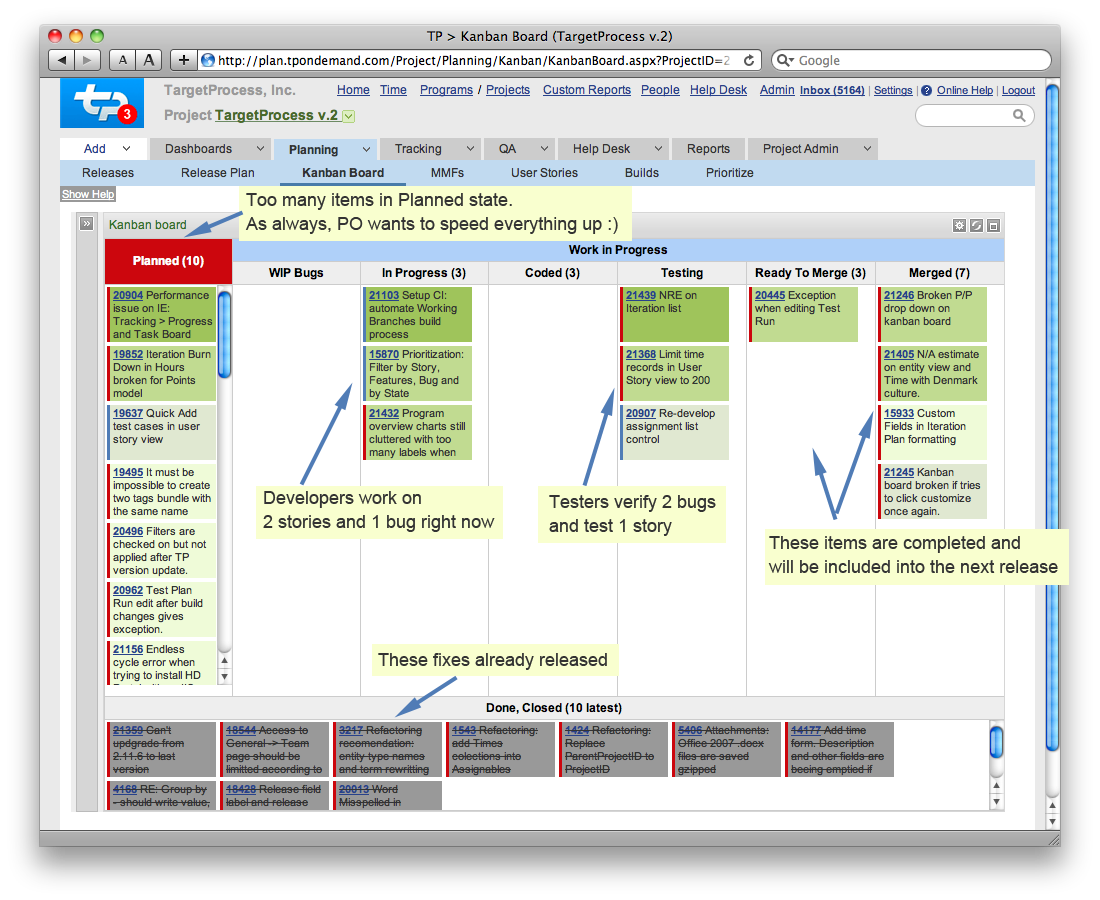This screenshot has height=900, width=1100.
Task: Click the globe site icon in the address bar
Action: (208, 60)
